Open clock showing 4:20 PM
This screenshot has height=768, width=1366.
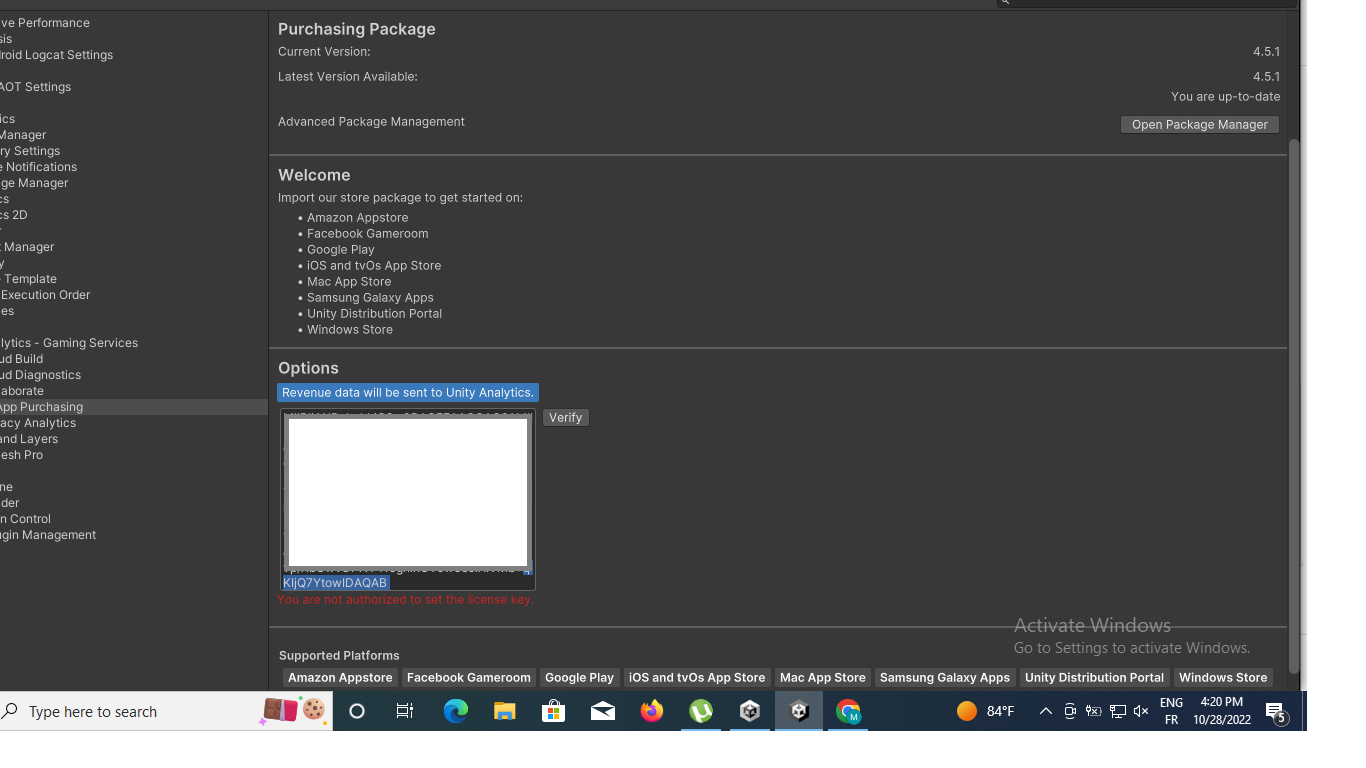pyautogui.click(x=1222, y=711)
